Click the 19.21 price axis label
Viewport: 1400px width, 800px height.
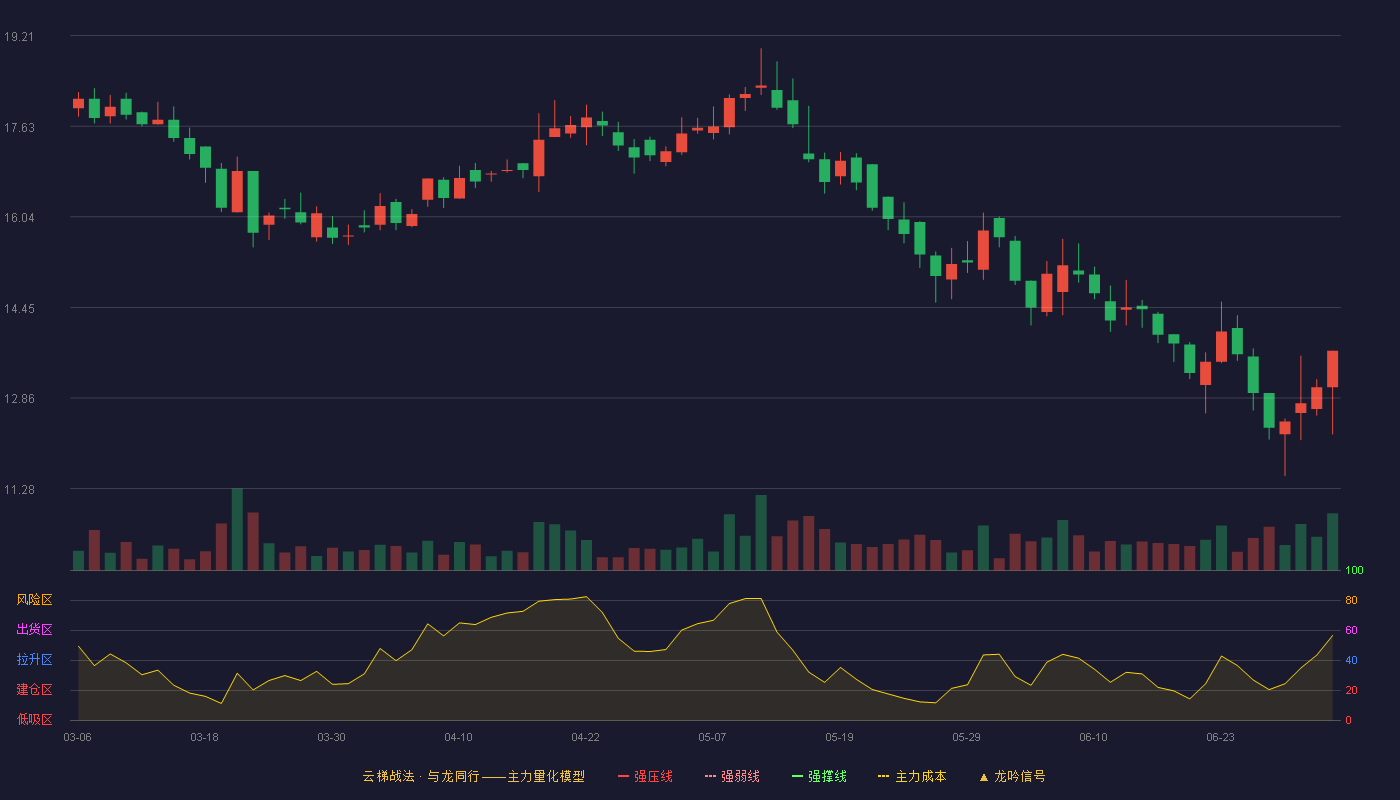coord(18,37)
